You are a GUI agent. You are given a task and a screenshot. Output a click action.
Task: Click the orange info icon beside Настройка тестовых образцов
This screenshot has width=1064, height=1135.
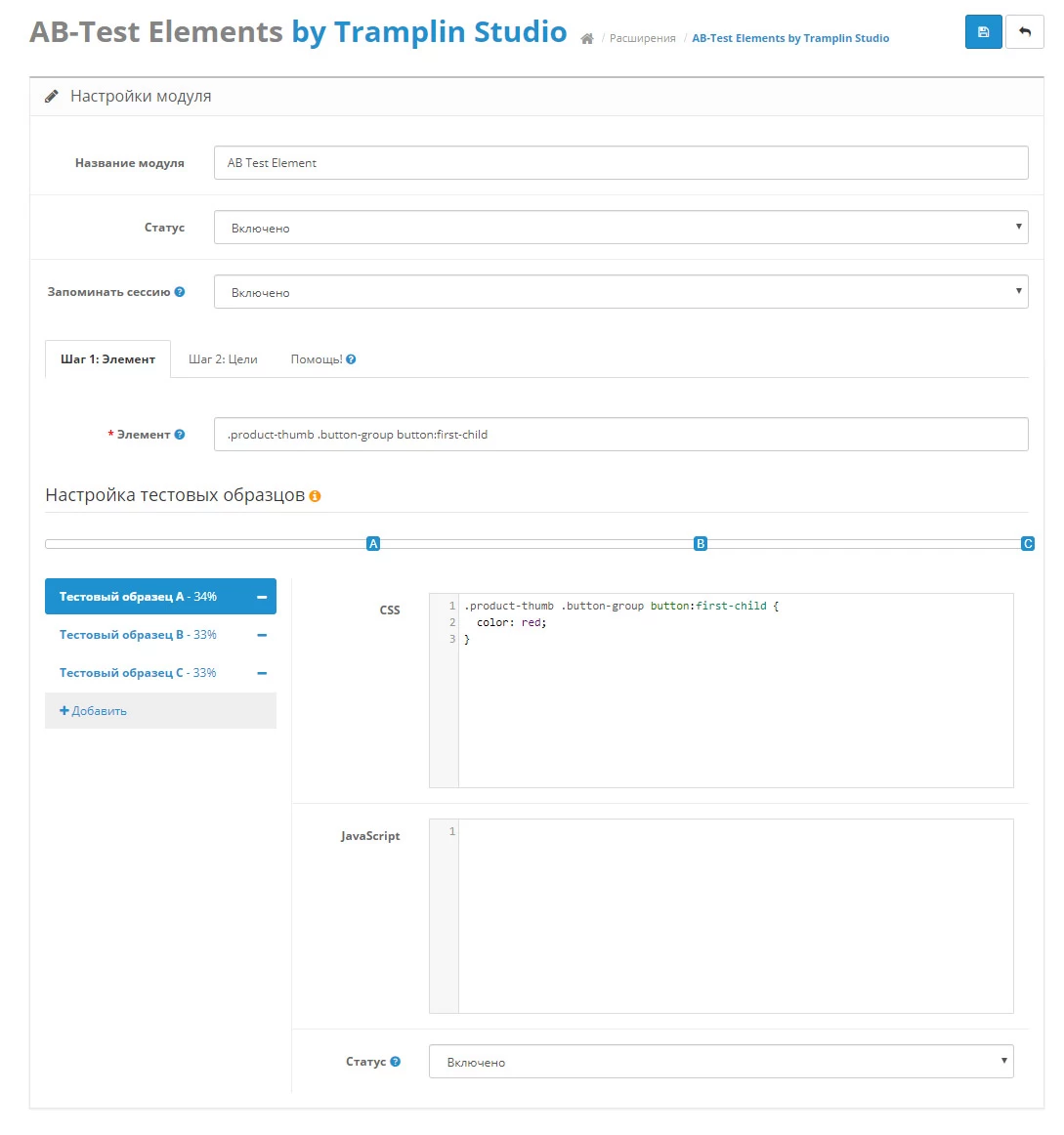[x=315, y=496]
